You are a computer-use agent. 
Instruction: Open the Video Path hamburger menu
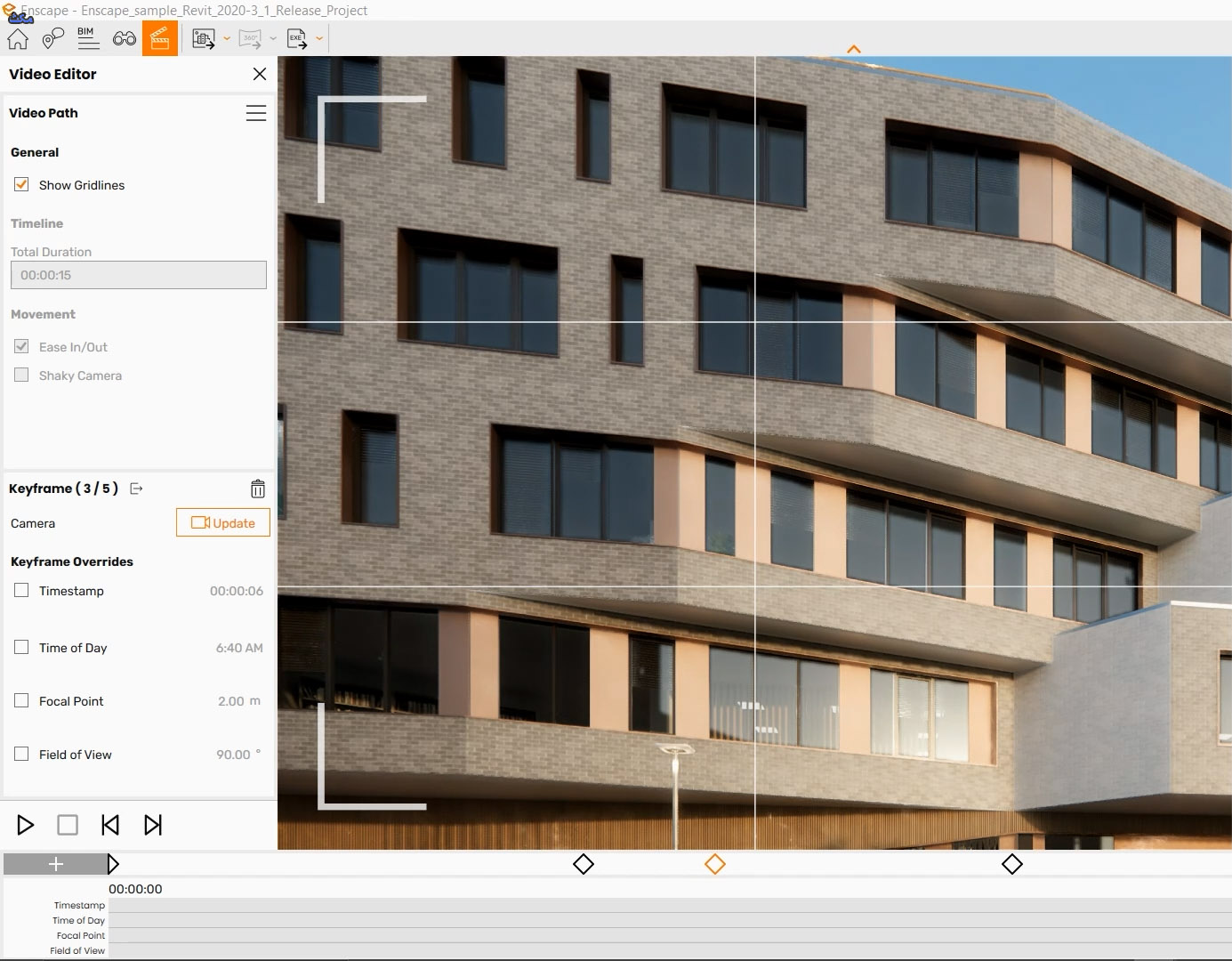click(256, 113)
